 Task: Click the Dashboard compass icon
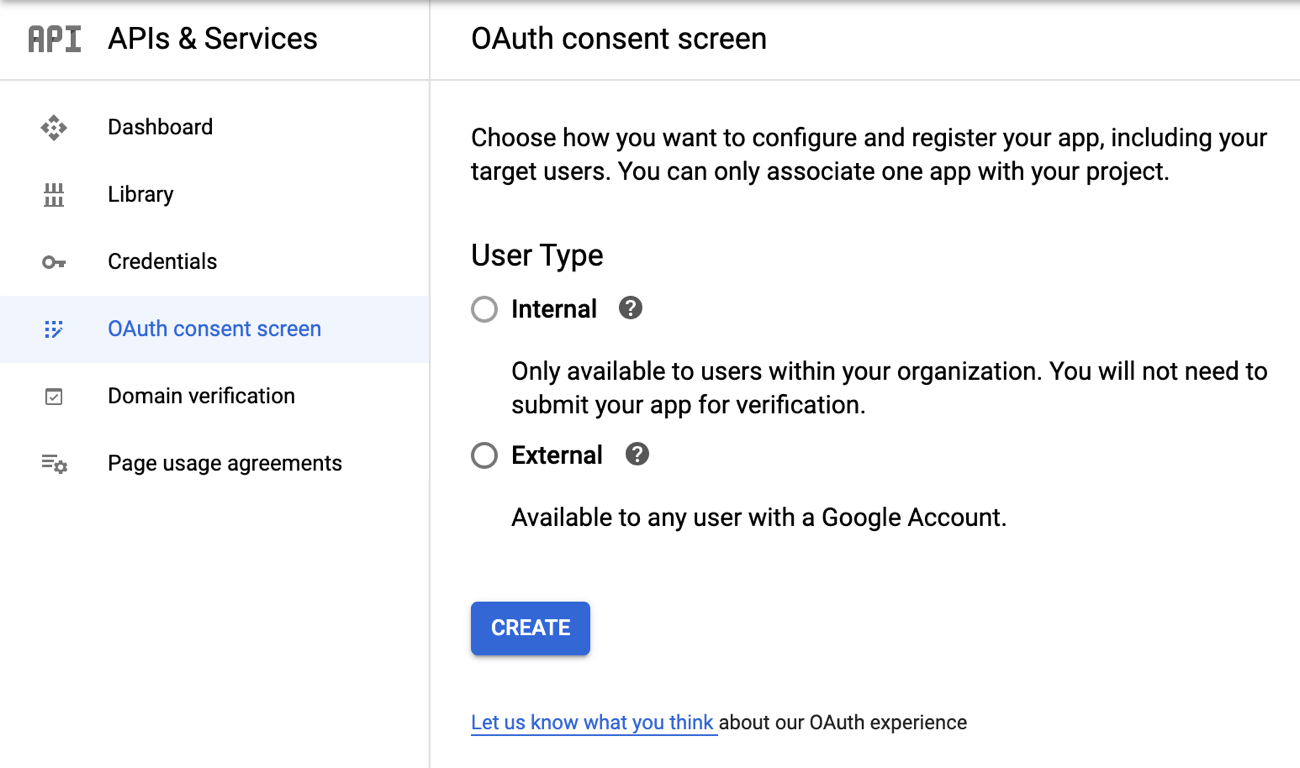[x=55, y=127]
